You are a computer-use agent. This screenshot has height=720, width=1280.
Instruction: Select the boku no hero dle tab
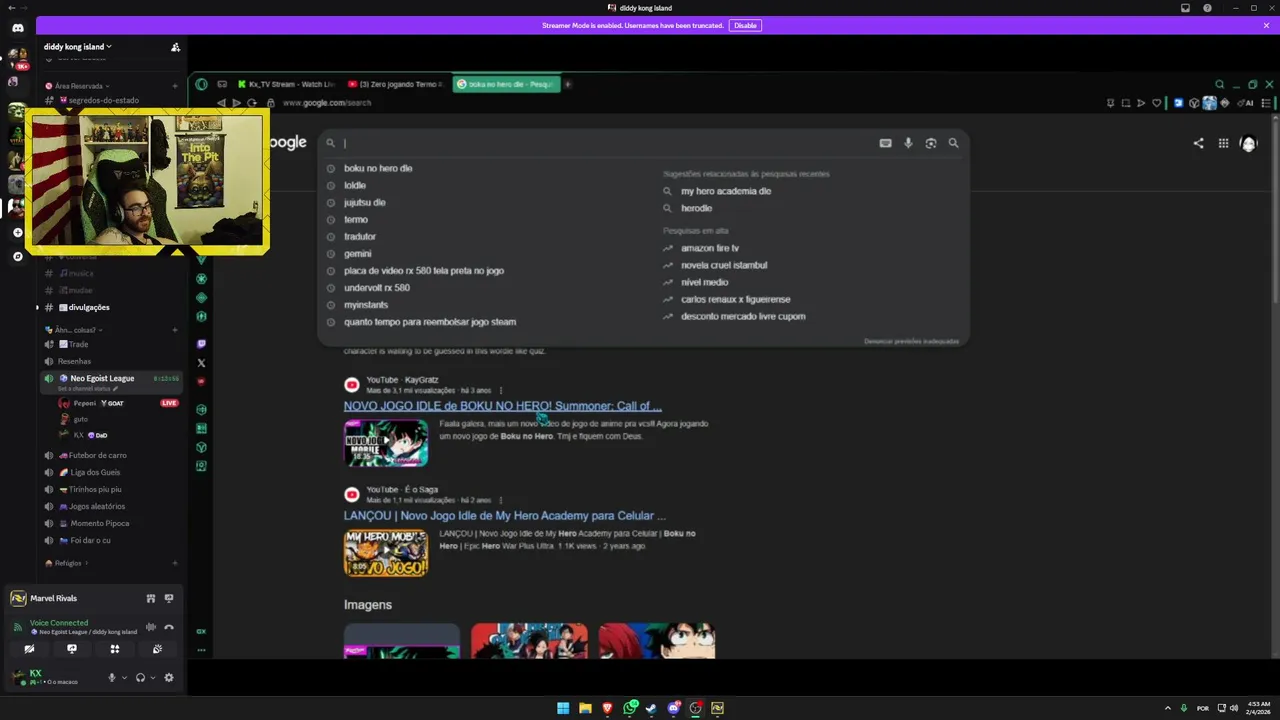[x=506, y=84]
